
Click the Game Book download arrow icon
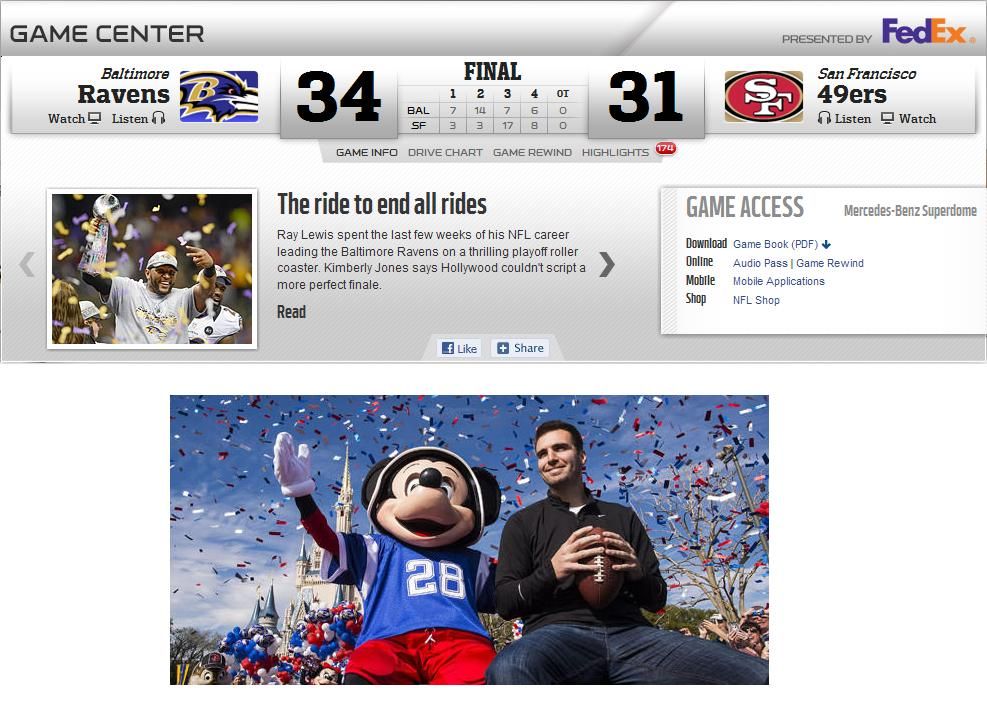pos(826,244)
